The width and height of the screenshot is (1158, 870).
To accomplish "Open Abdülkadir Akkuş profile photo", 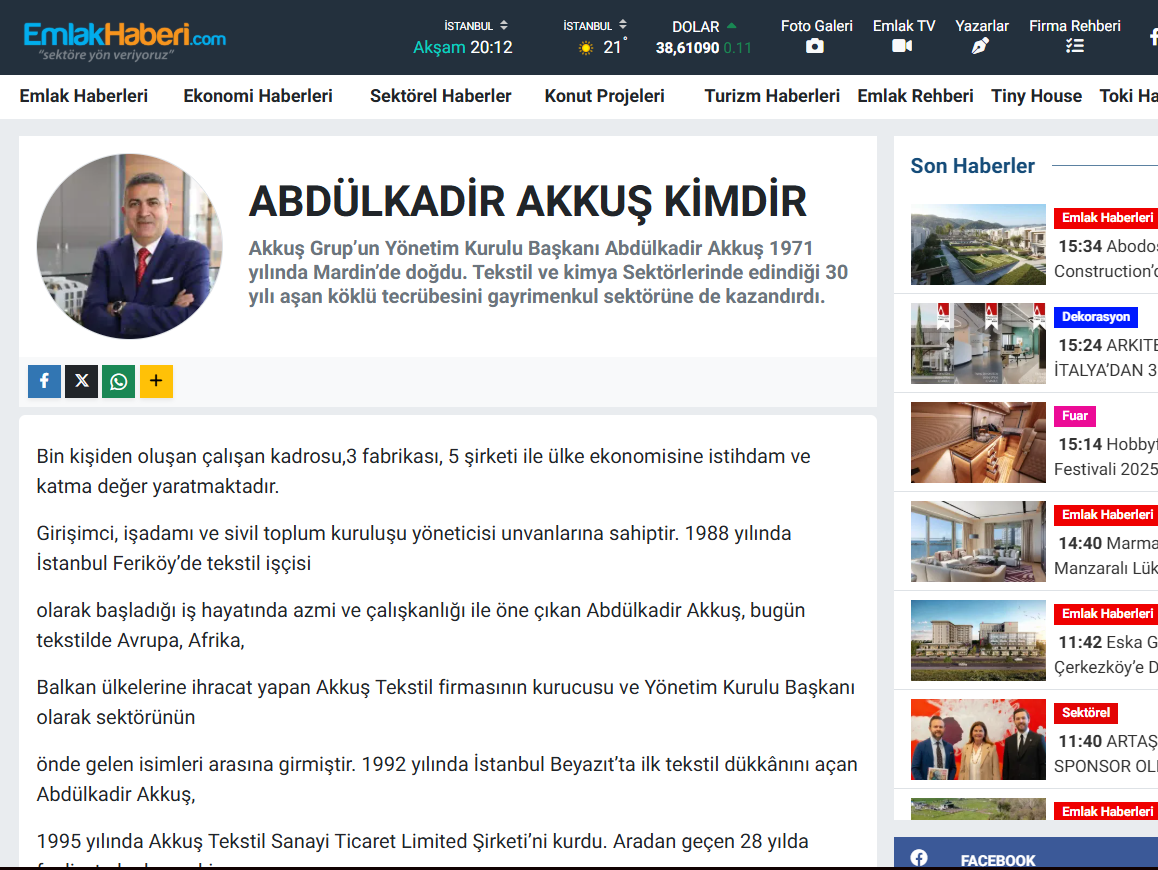I will (x=130, y=246).
